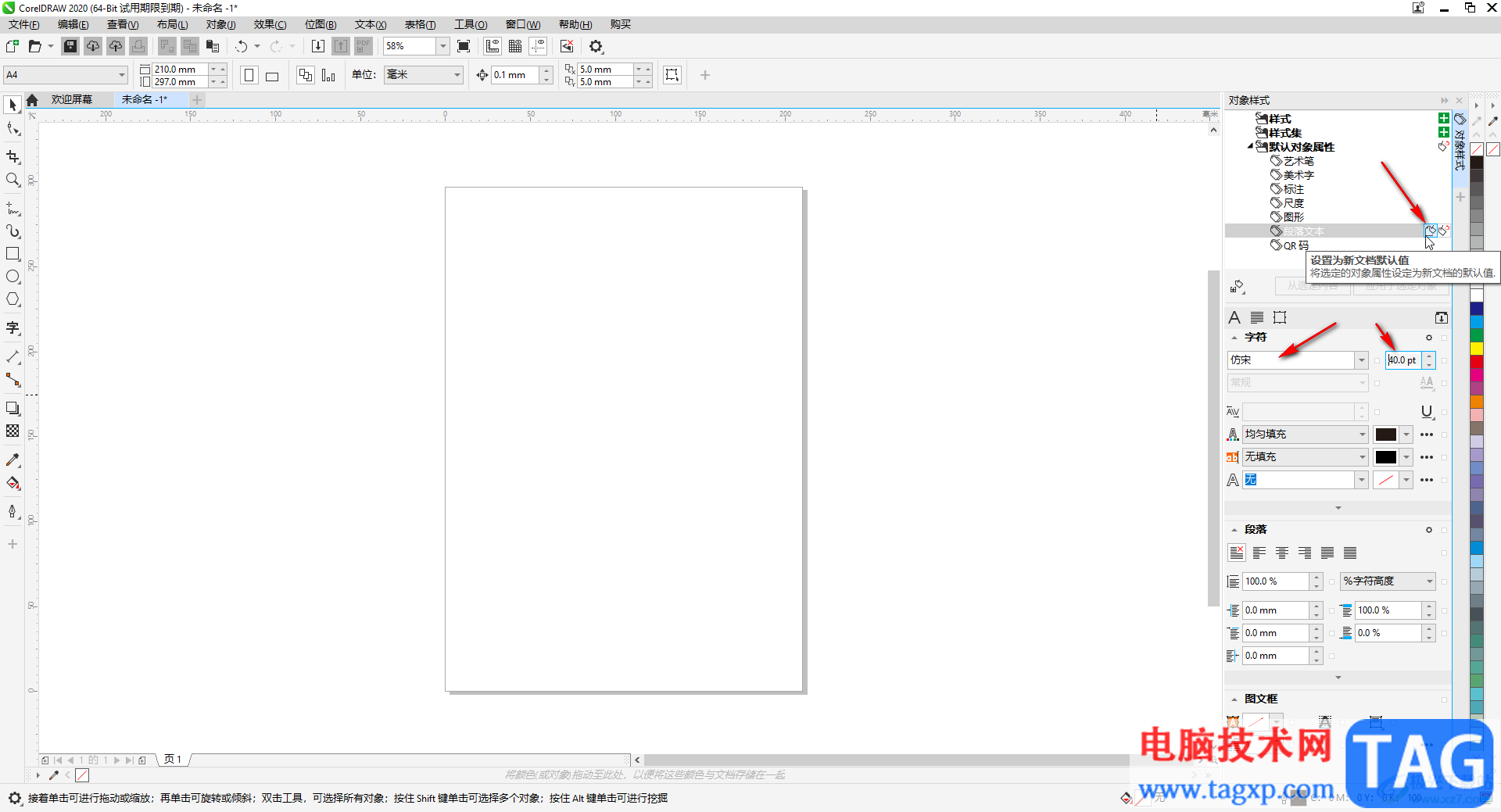
Task: Select the Shape tool in the toolbox
Action: pyautogui.click(x=13, y=129)
